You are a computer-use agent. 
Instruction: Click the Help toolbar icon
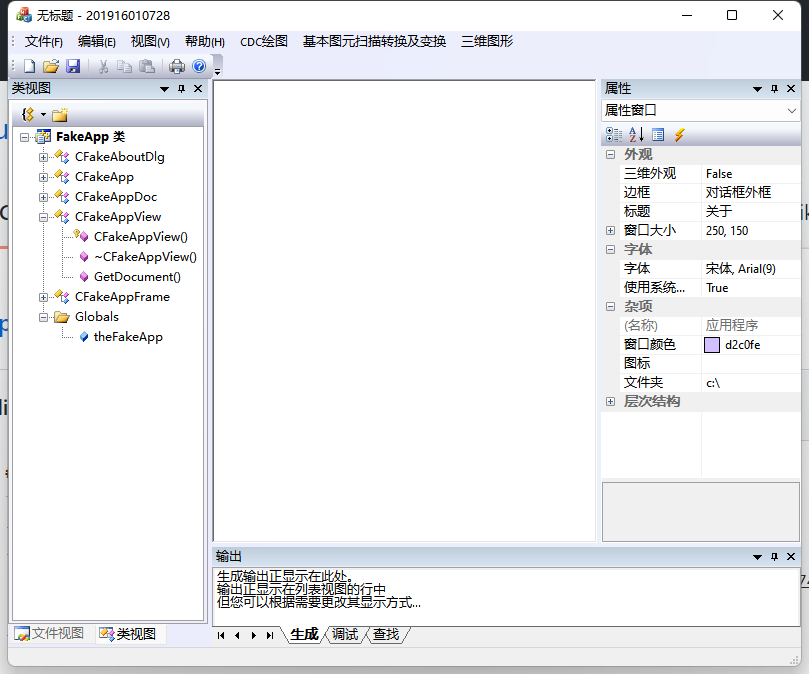pyautogui.click(x=200, y=64)
